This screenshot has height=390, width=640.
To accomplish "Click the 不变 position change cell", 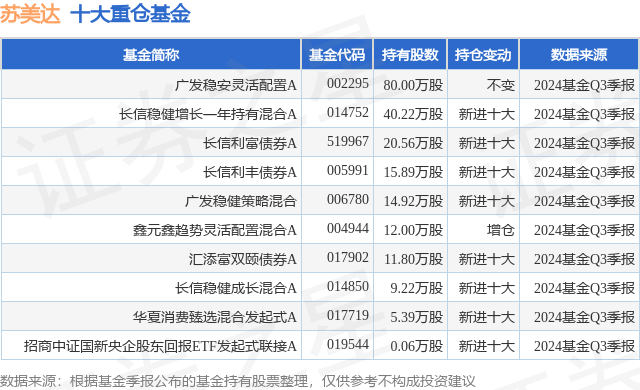I will coord(501,85).
